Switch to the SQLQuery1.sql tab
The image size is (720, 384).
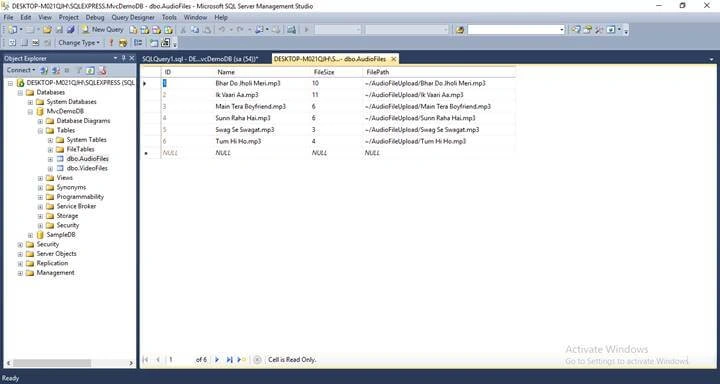[x=200, y=59]
